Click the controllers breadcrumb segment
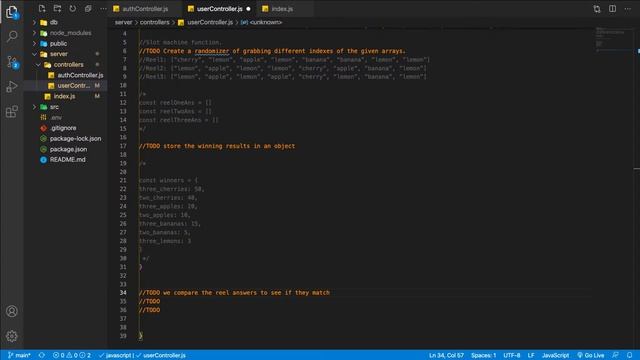640x360 pixels. (x=154, y=22)
